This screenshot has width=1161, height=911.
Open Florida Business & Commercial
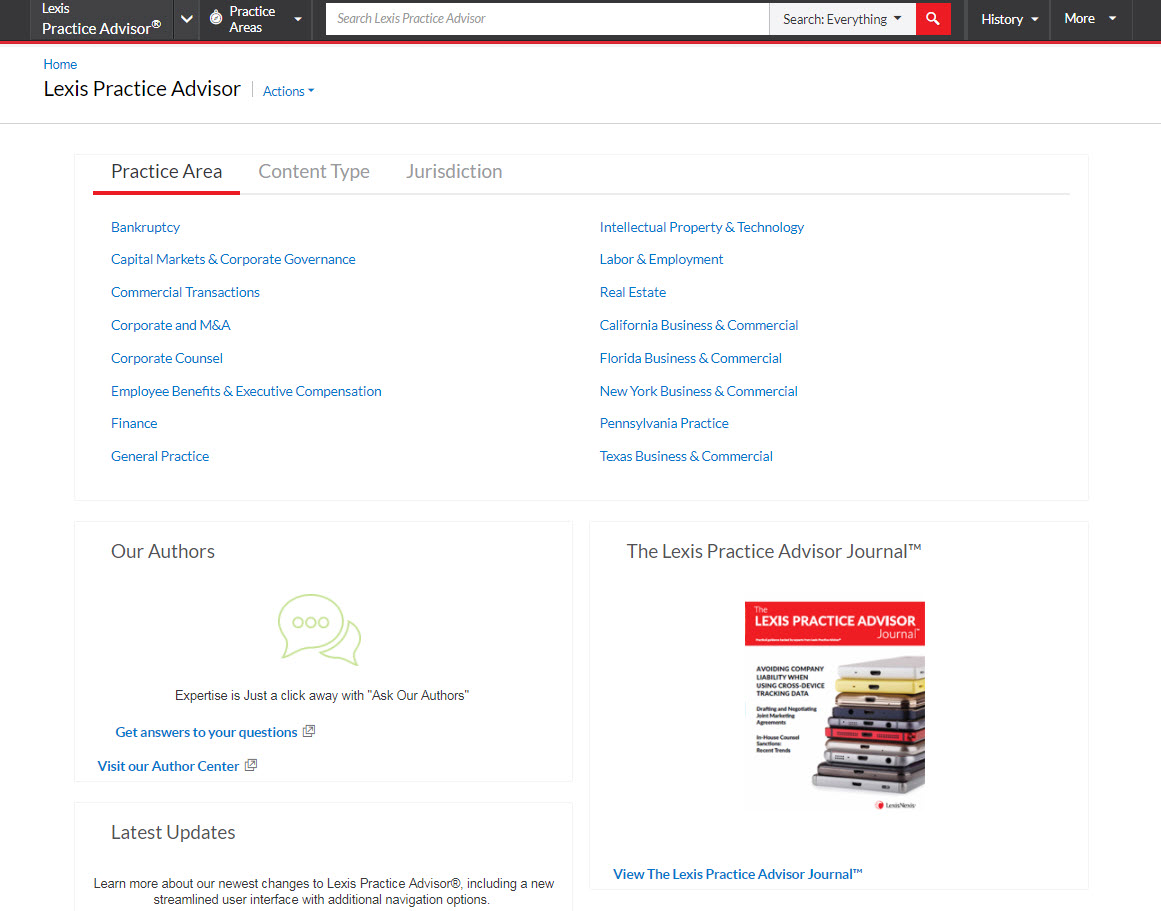[691, 358]
